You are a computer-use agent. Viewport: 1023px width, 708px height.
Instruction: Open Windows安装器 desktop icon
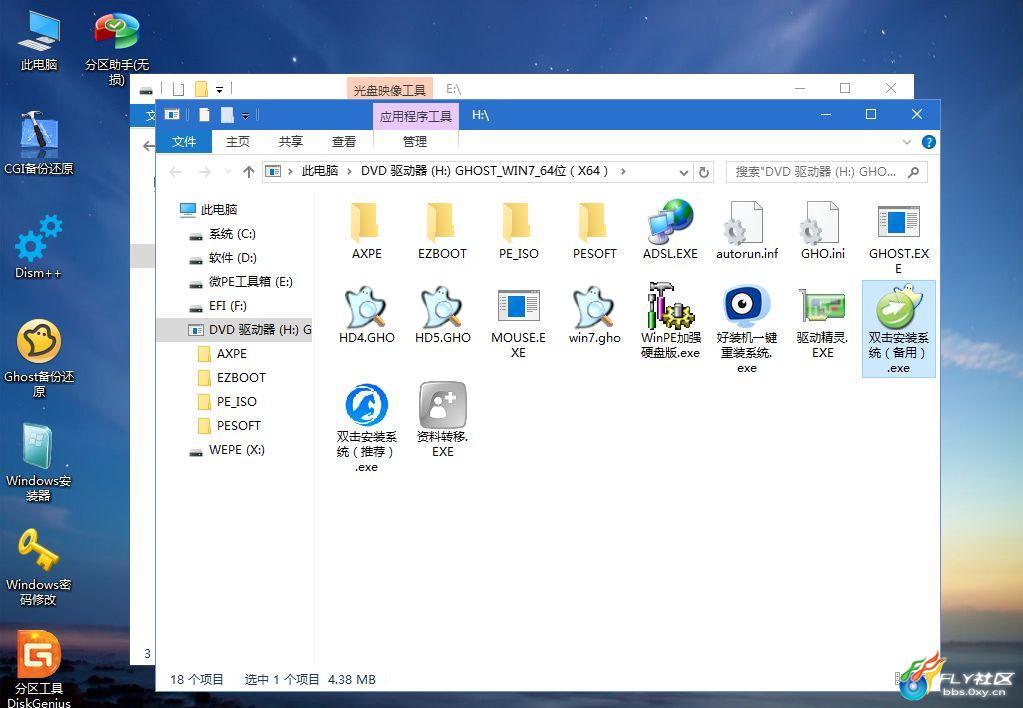coord(38,462)
